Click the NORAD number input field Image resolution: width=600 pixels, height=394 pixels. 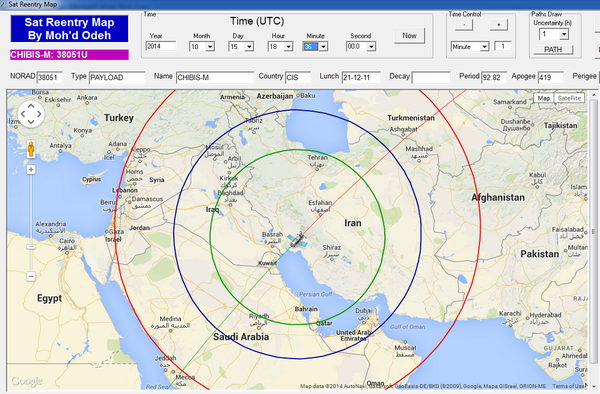(49, 77)
